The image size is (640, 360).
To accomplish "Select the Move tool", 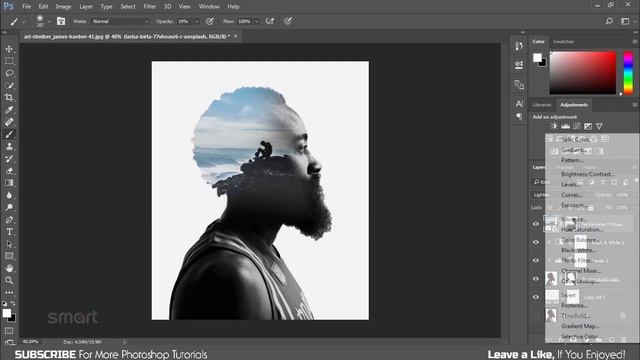I will click(x=9, y=49).
